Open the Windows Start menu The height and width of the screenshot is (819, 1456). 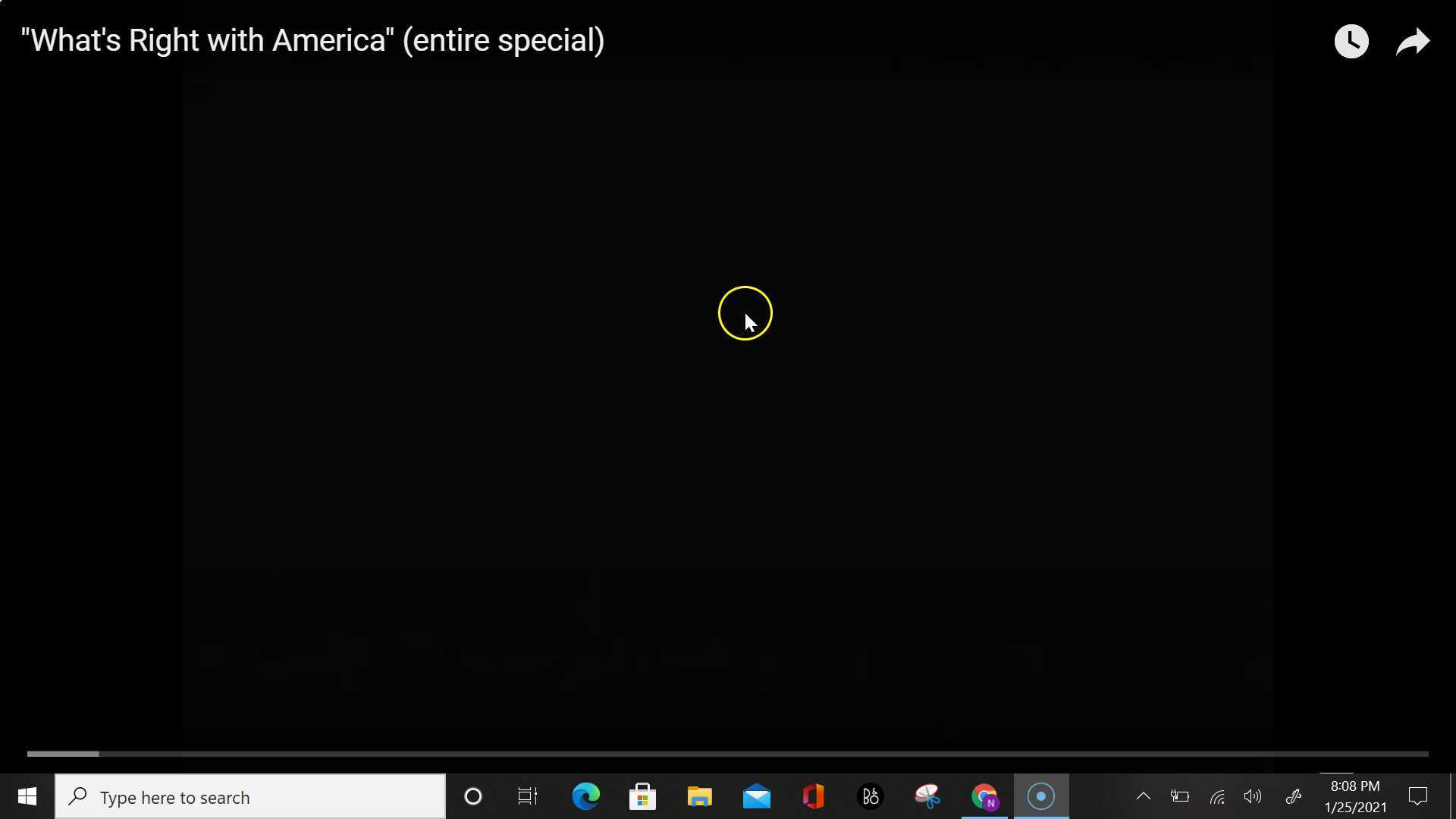(27, 797)
